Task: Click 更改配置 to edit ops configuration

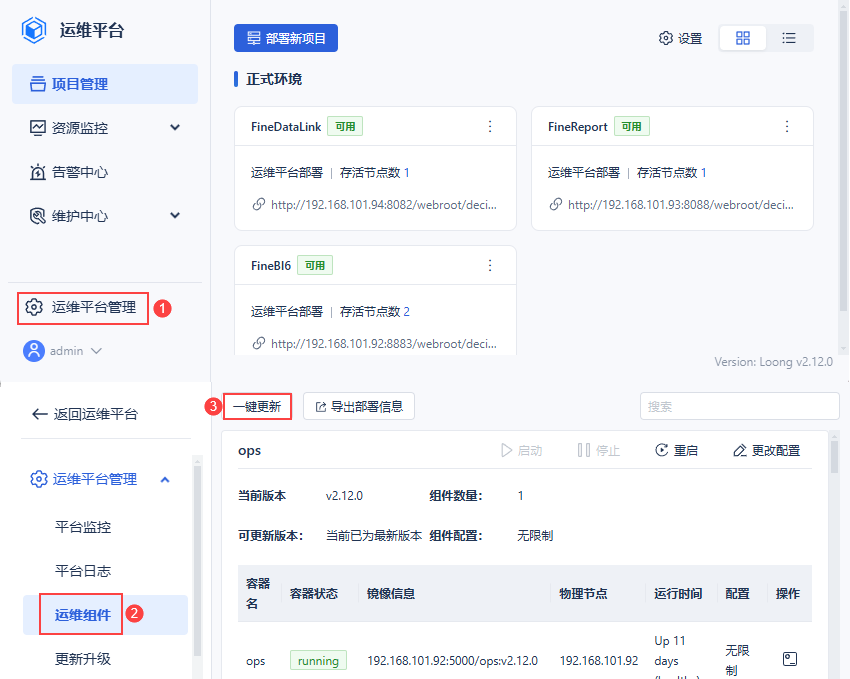Action: 767,450
